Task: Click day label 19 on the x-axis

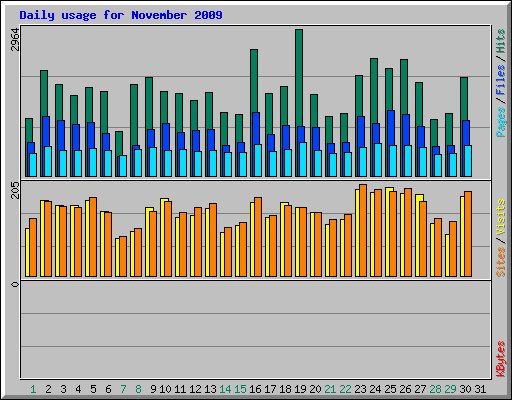Action: [300, 389]
